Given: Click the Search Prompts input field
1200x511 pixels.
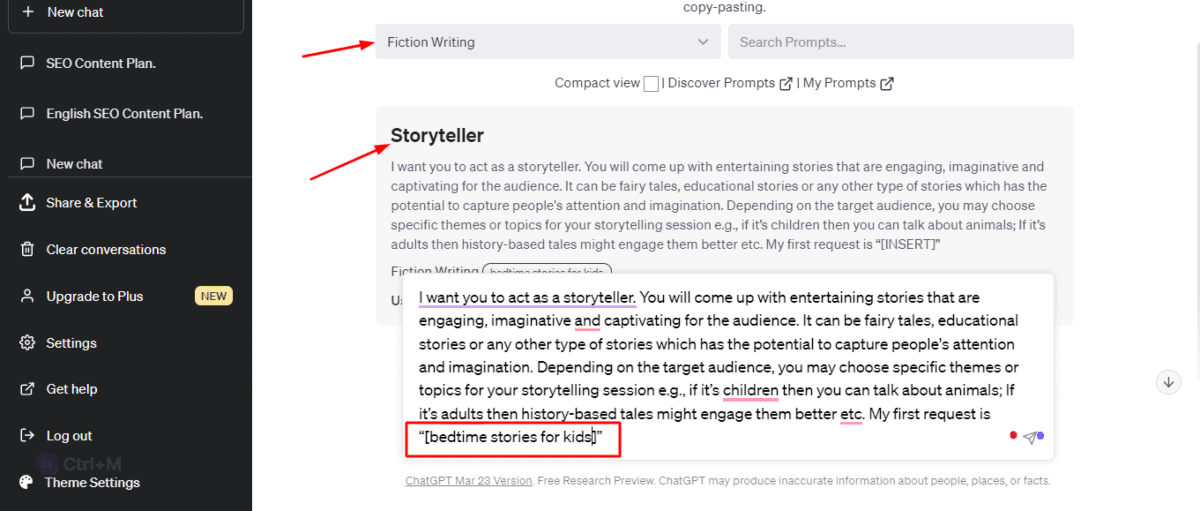Looking at the screenshot, I should tap(900, 42).
